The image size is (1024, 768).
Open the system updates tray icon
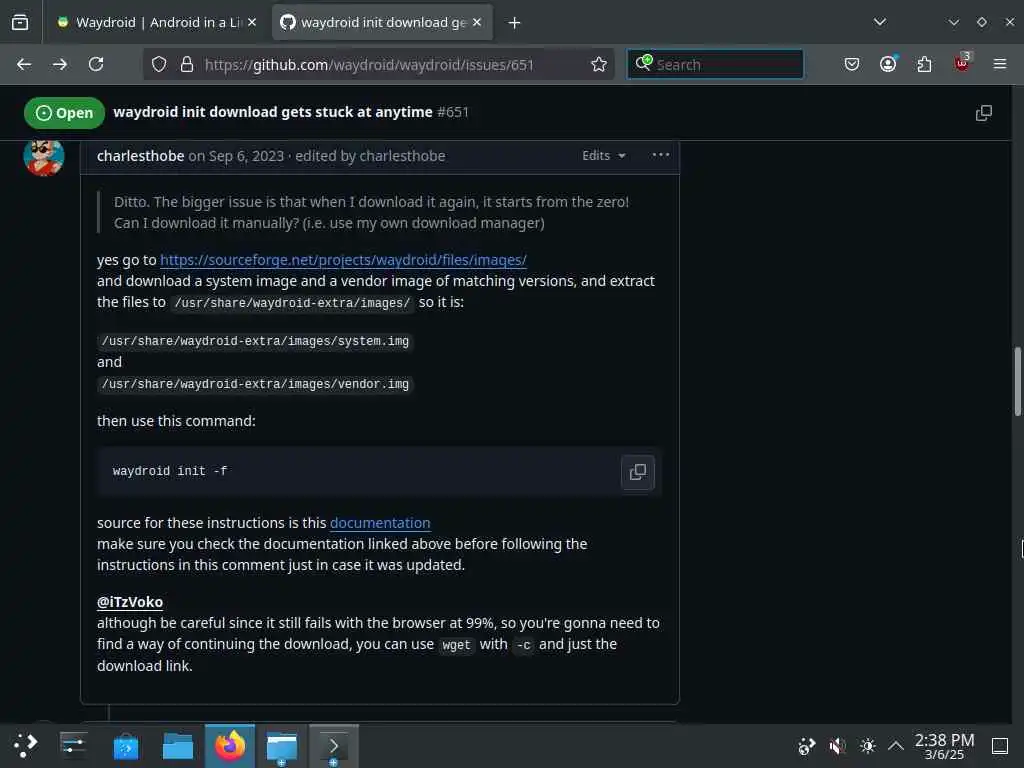[807, 745]
